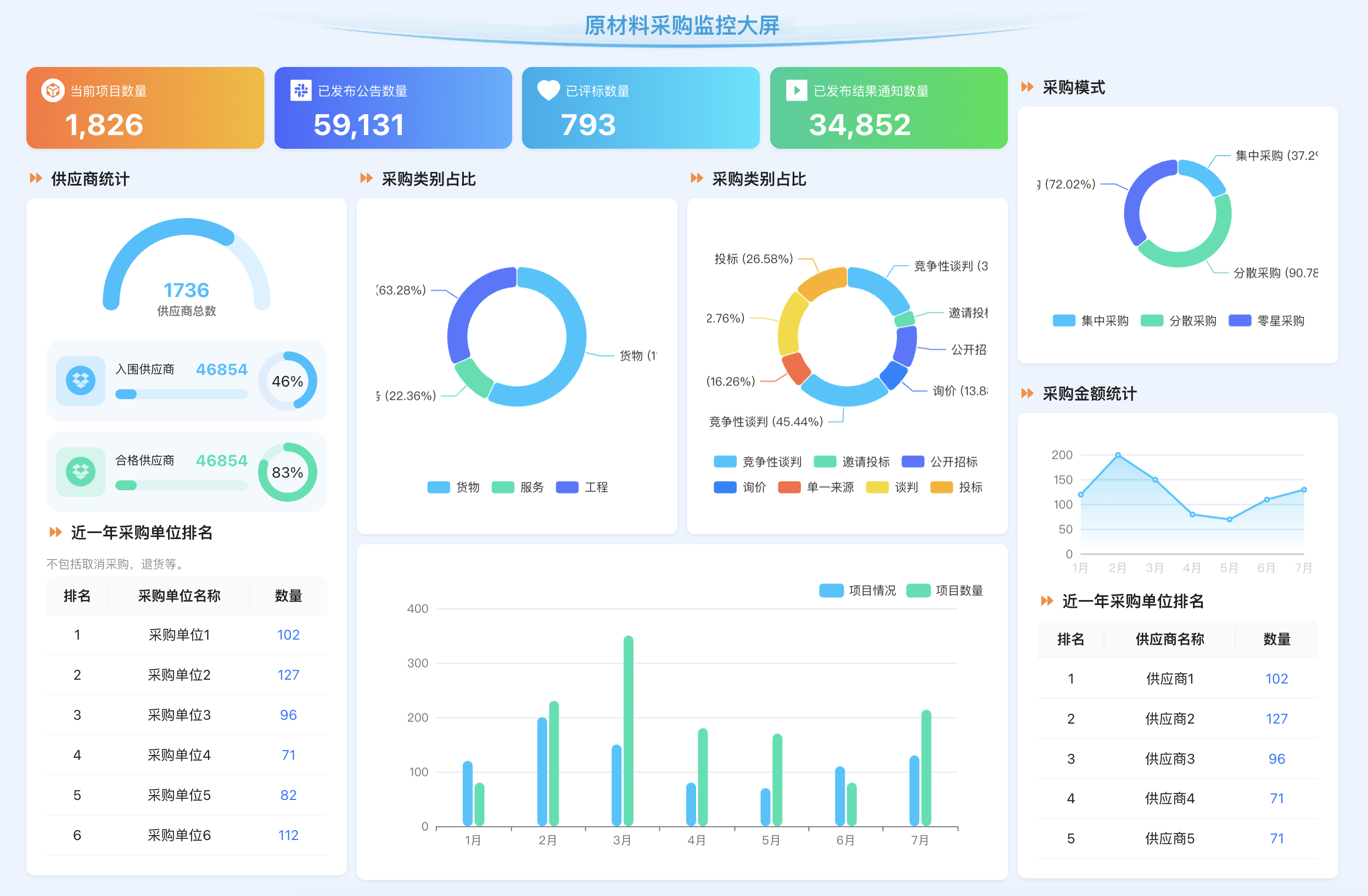
Task: Click quantity 127 for 供应商2
Action: pyautogui.click(x=1276, y=719)
